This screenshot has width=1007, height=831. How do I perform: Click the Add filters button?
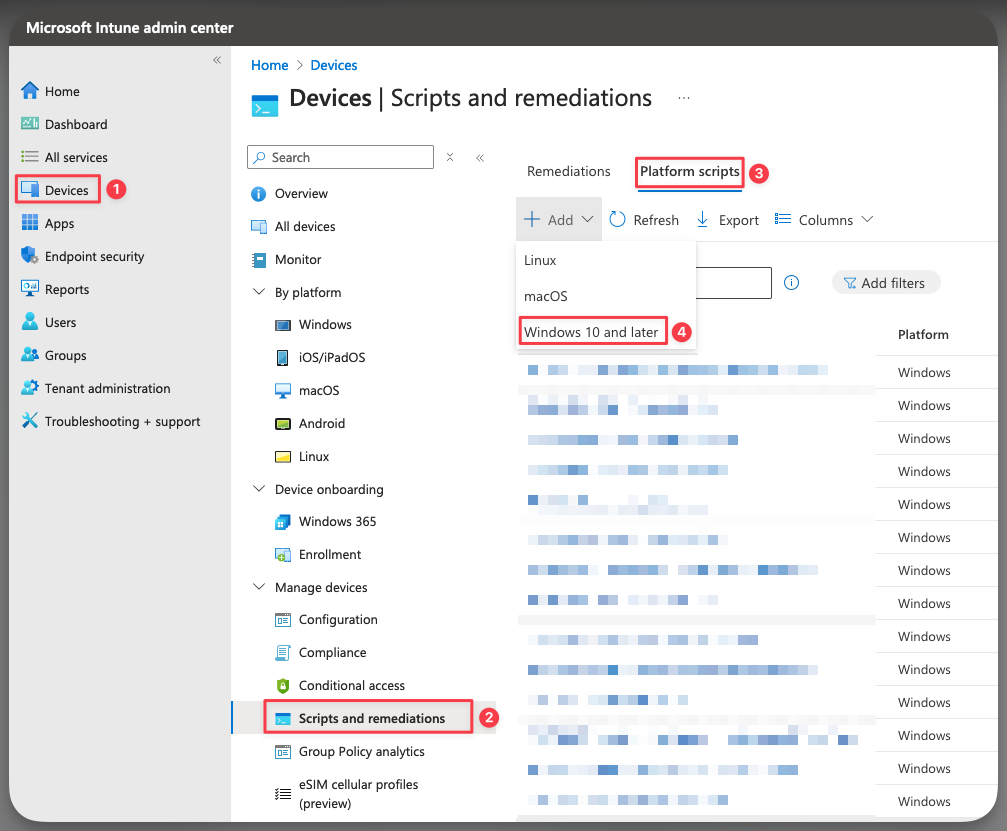tap(886, 283)
